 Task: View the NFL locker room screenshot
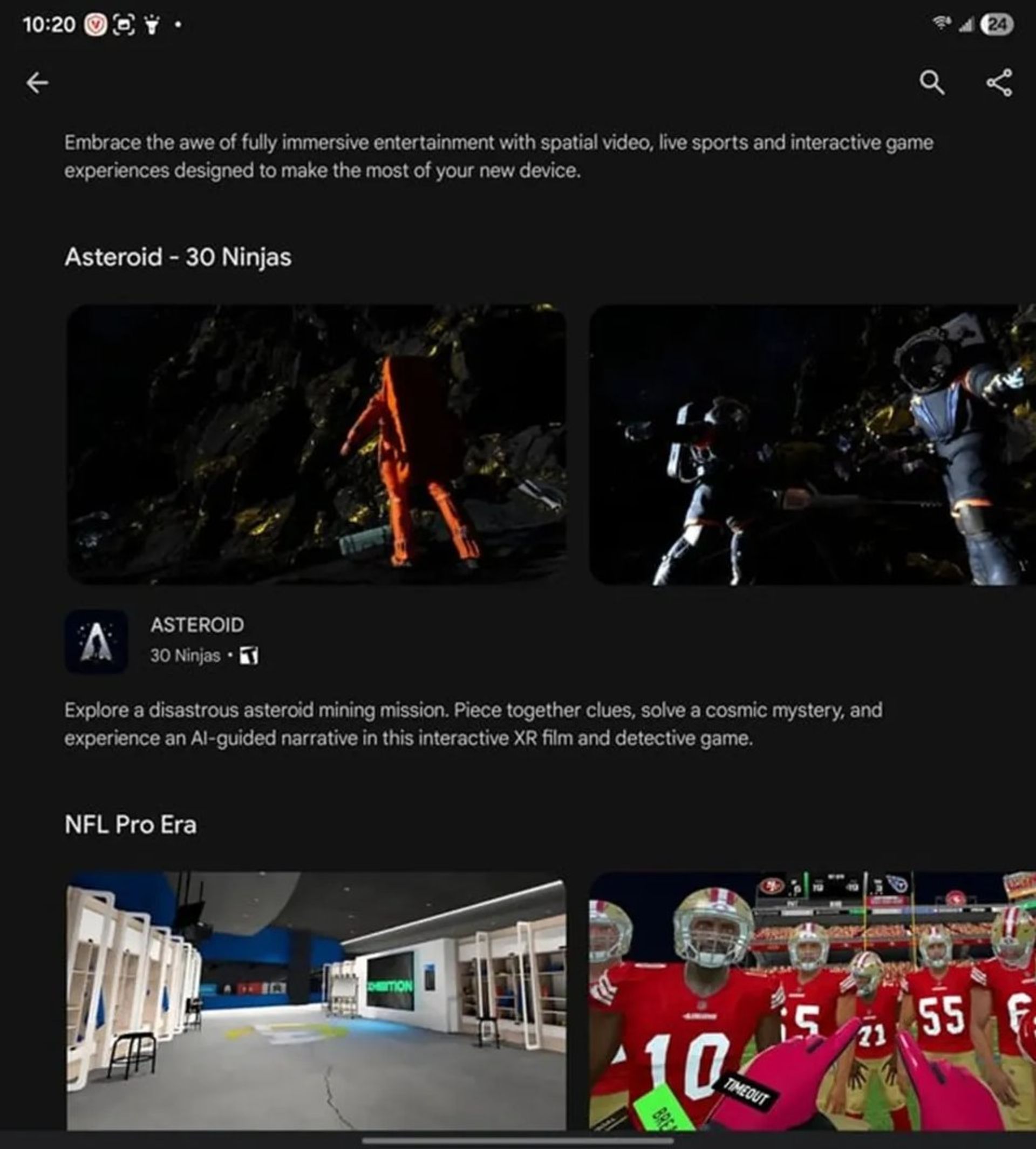click(317, 1001)
